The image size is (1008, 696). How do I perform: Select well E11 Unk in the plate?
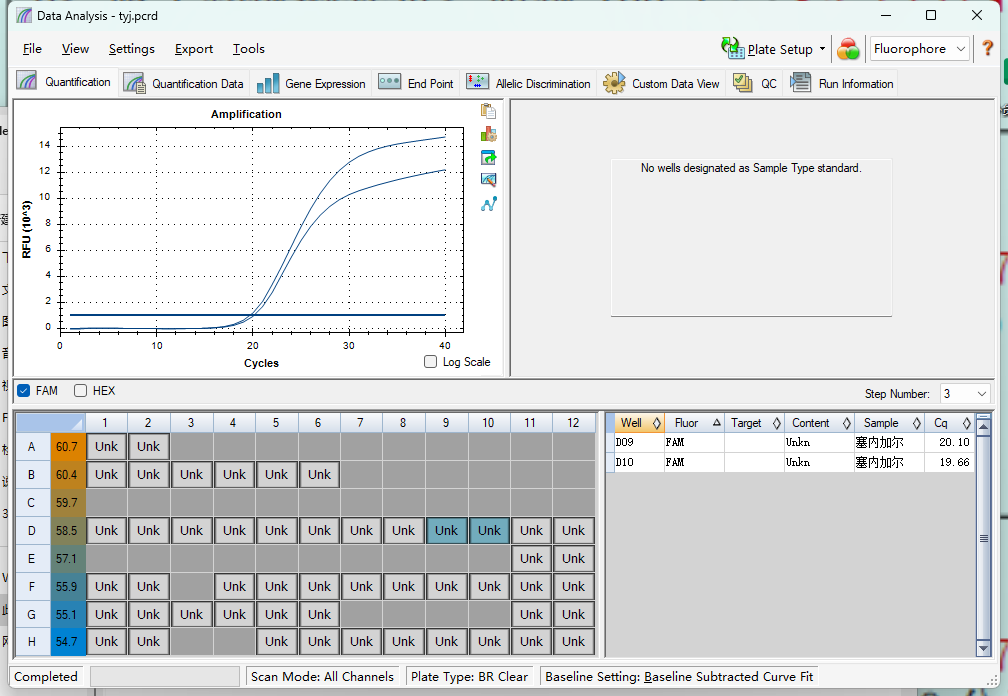pos(531,558)
